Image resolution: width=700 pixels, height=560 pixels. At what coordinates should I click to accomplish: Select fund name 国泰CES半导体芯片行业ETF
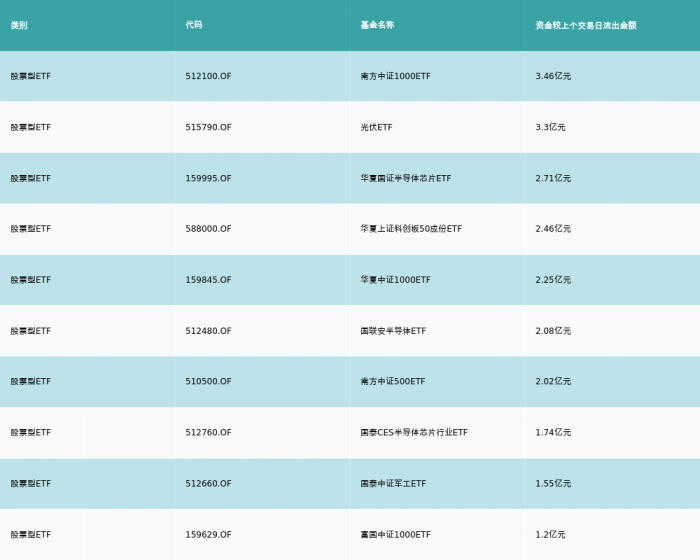[x=414, y=432]
